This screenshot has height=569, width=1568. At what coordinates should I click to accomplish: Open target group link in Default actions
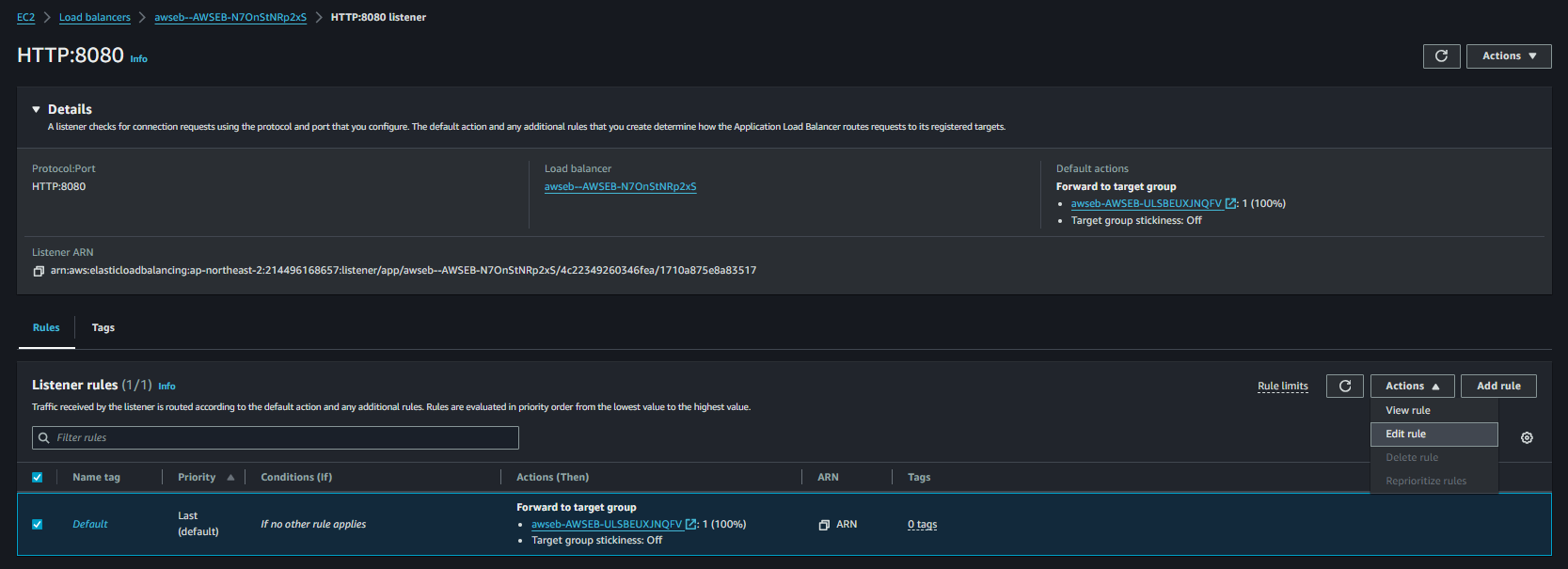point(1146,203)
